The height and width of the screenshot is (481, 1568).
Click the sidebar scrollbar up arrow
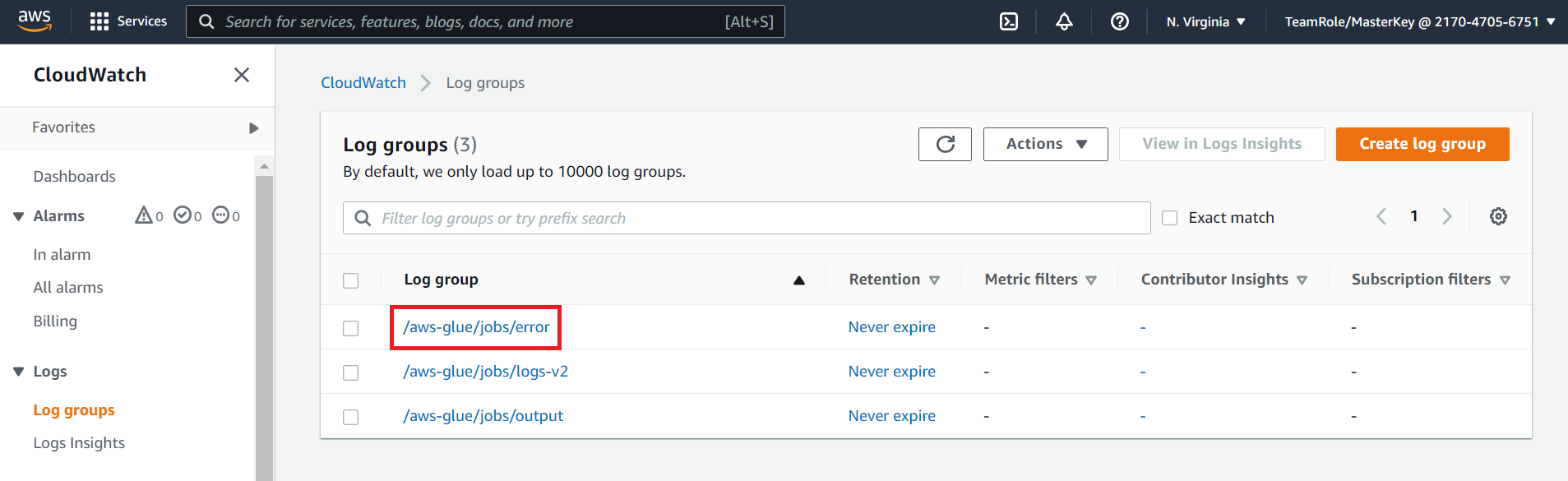264,165
